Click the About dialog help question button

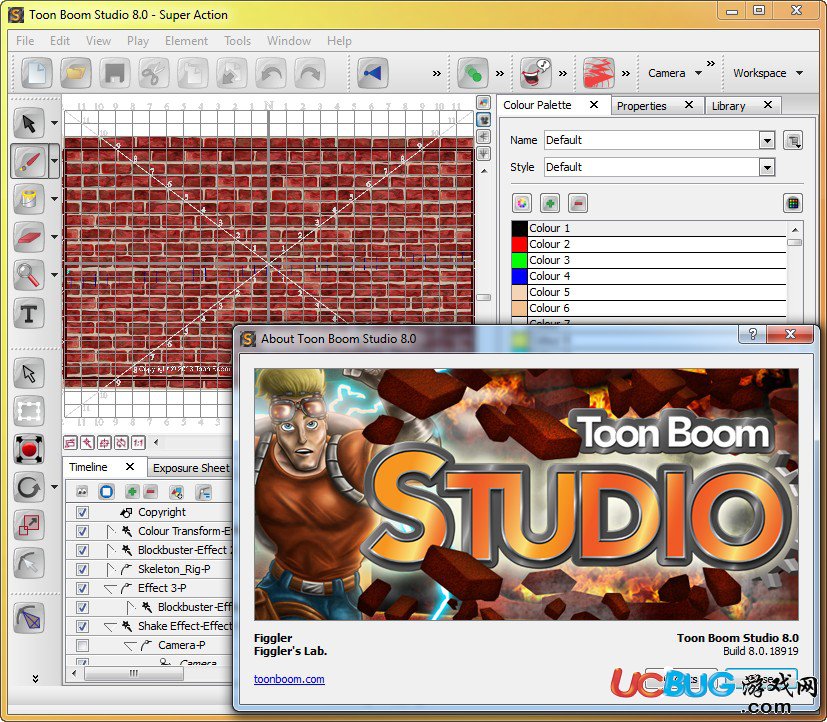(753, 334)
